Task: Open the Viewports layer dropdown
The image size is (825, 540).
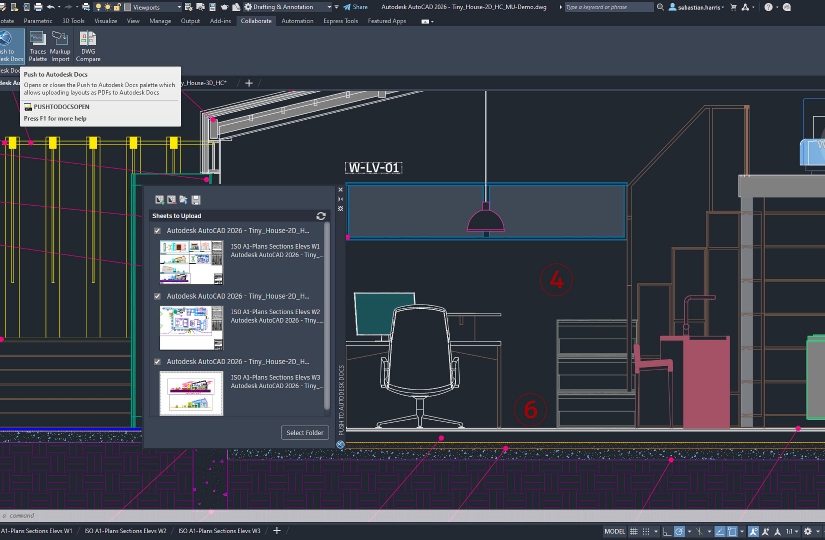Action: click(x=179, y=7)
